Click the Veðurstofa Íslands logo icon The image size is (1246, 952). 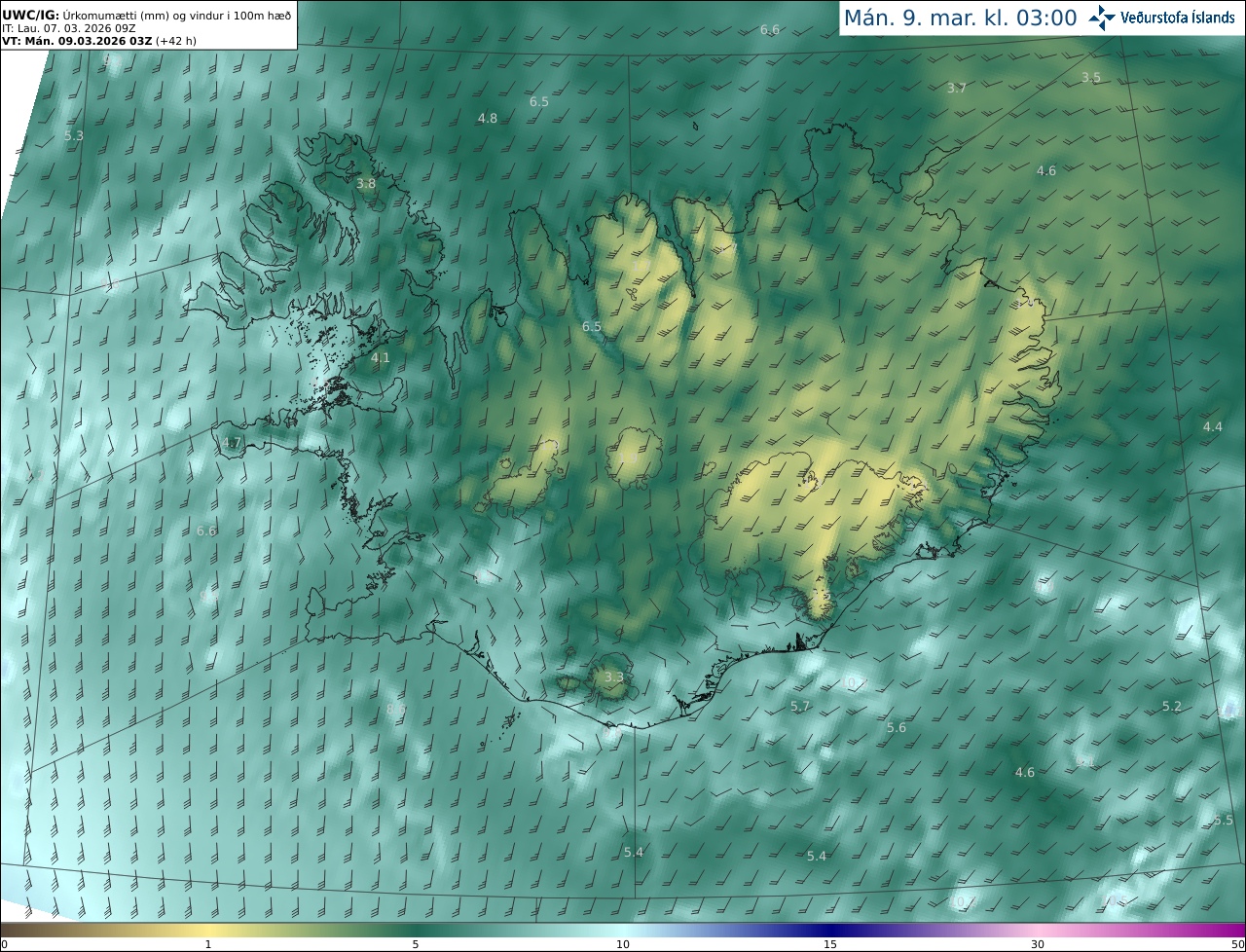1102,17
